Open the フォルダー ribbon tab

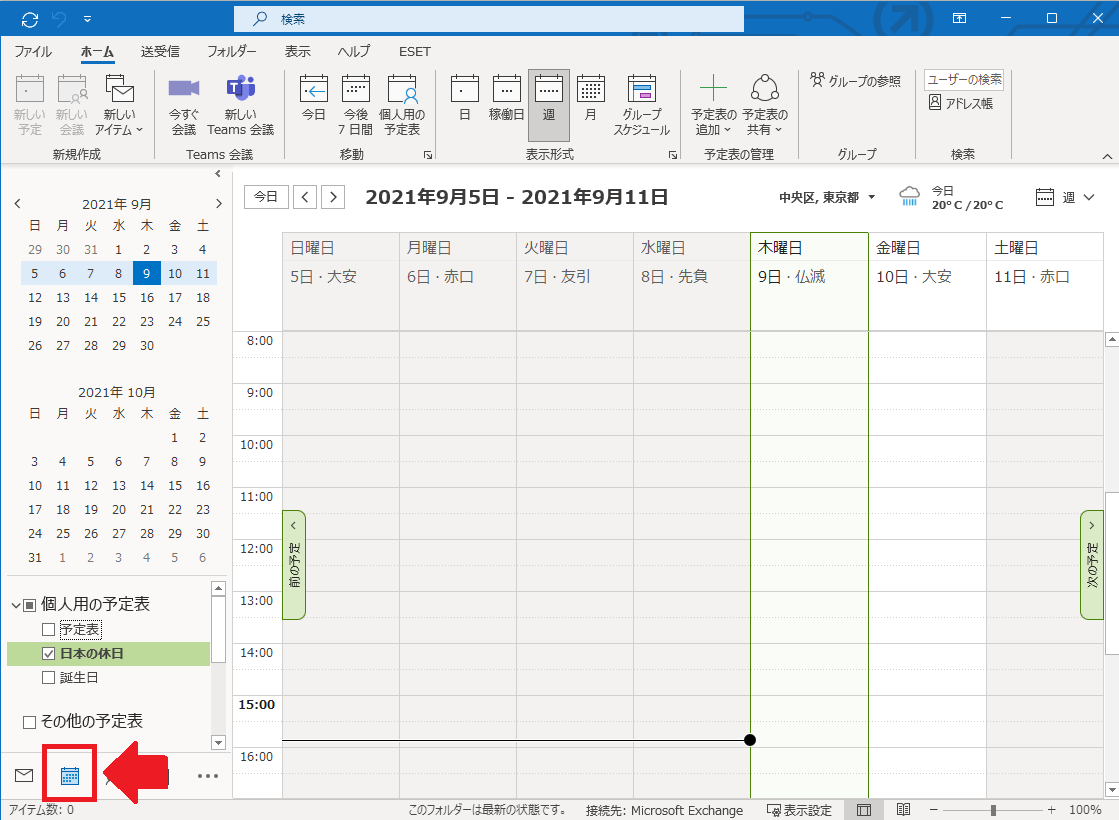[x=232, y=51]
